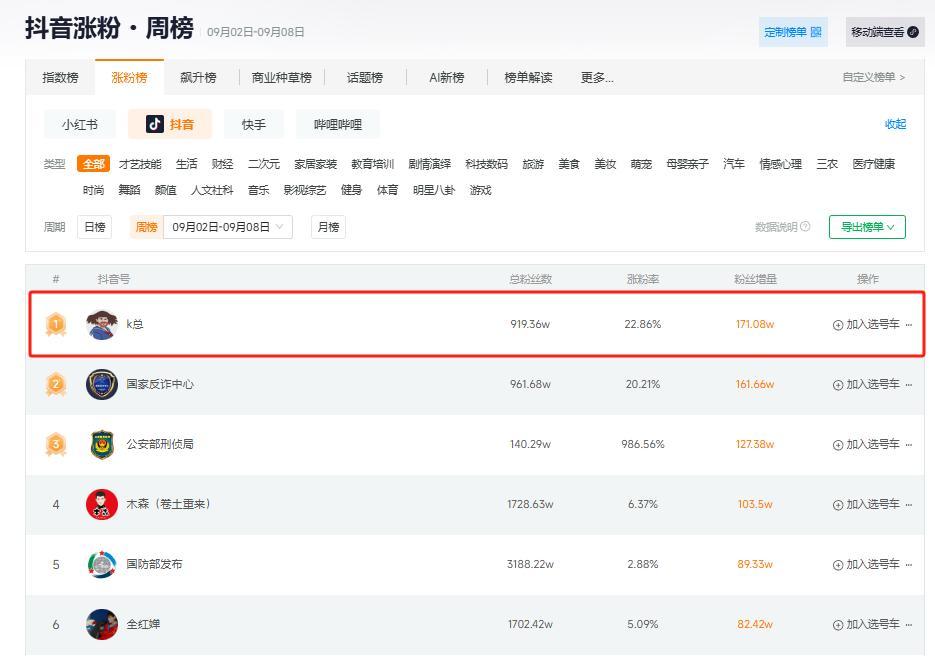Image resolution: width=935 pixels, height=656 pixels.
Task: Add 国家反诈中心 to 选号车
Action: (x=866, y=384)
